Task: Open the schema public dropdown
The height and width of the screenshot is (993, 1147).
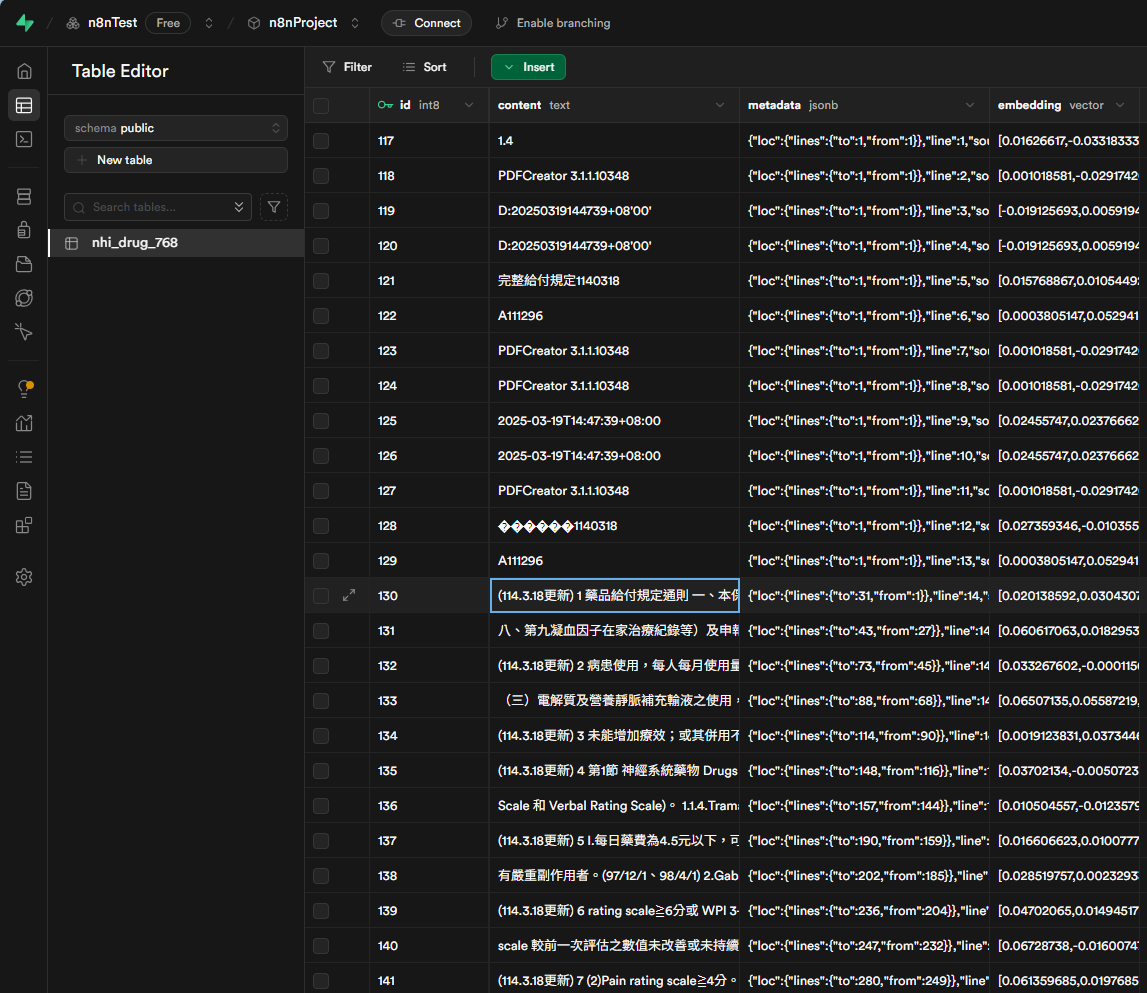Action: (x=176, y=128)
